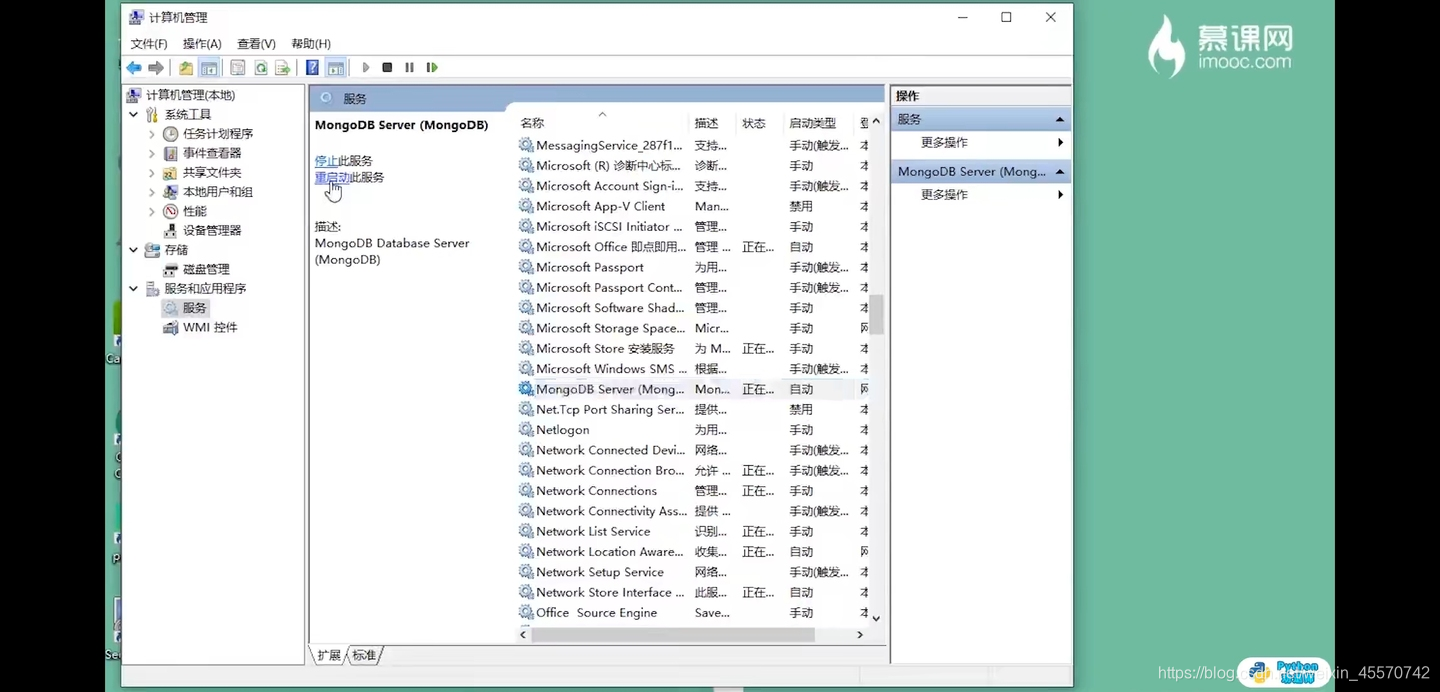Image resolution: width=1440 pixels, height=692 pixels.
Task: Click the horizontal scrollbar left arrow
Action: pyautogui.click(x=523, y=635)
